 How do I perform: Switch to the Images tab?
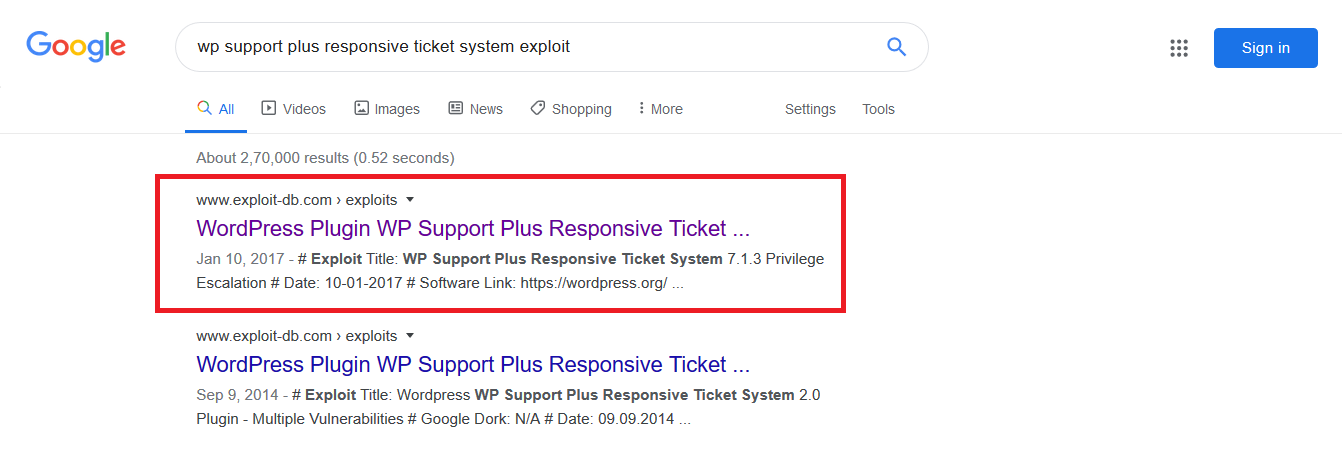coord(387,109)
